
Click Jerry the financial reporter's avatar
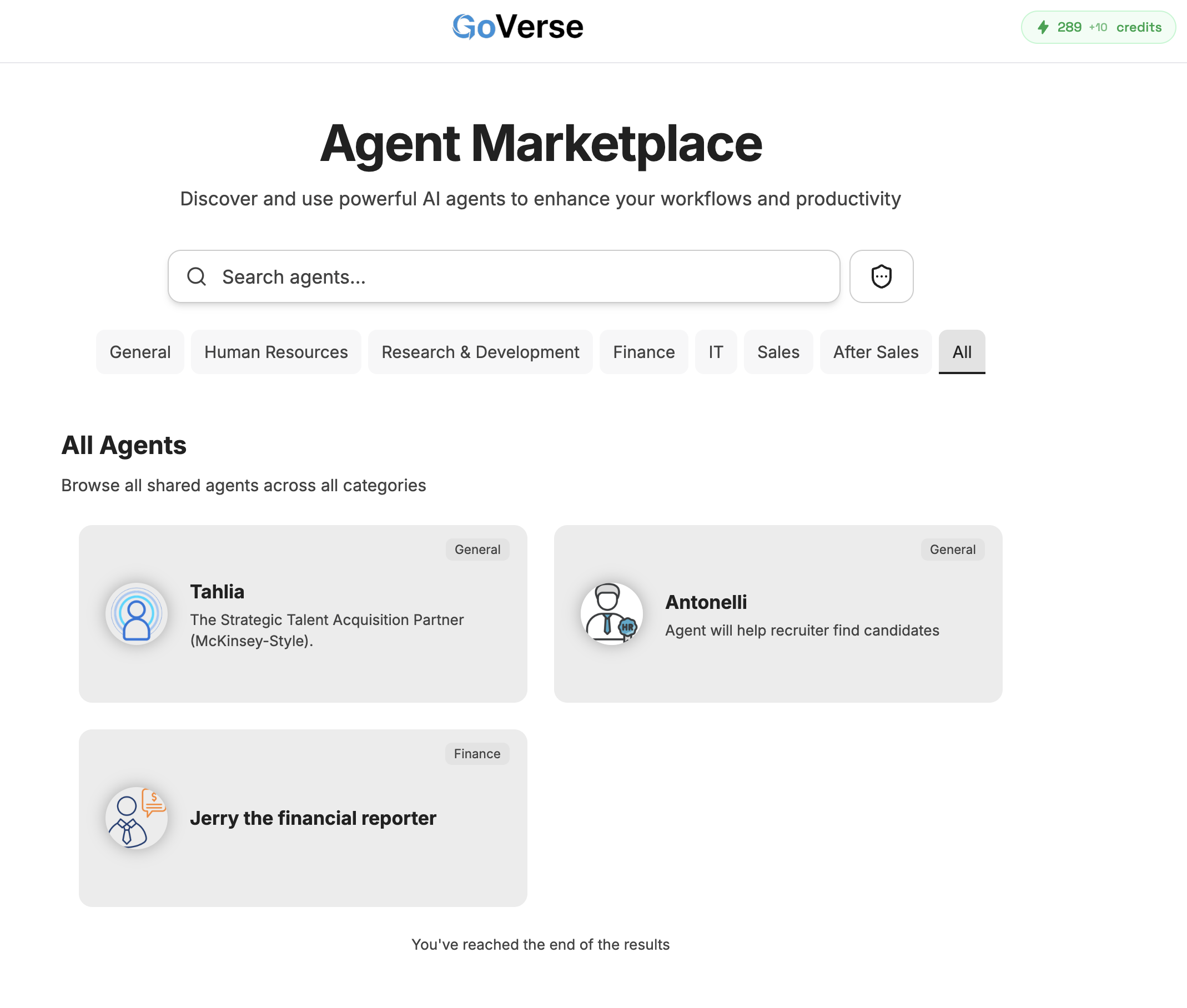click(137, 818)
